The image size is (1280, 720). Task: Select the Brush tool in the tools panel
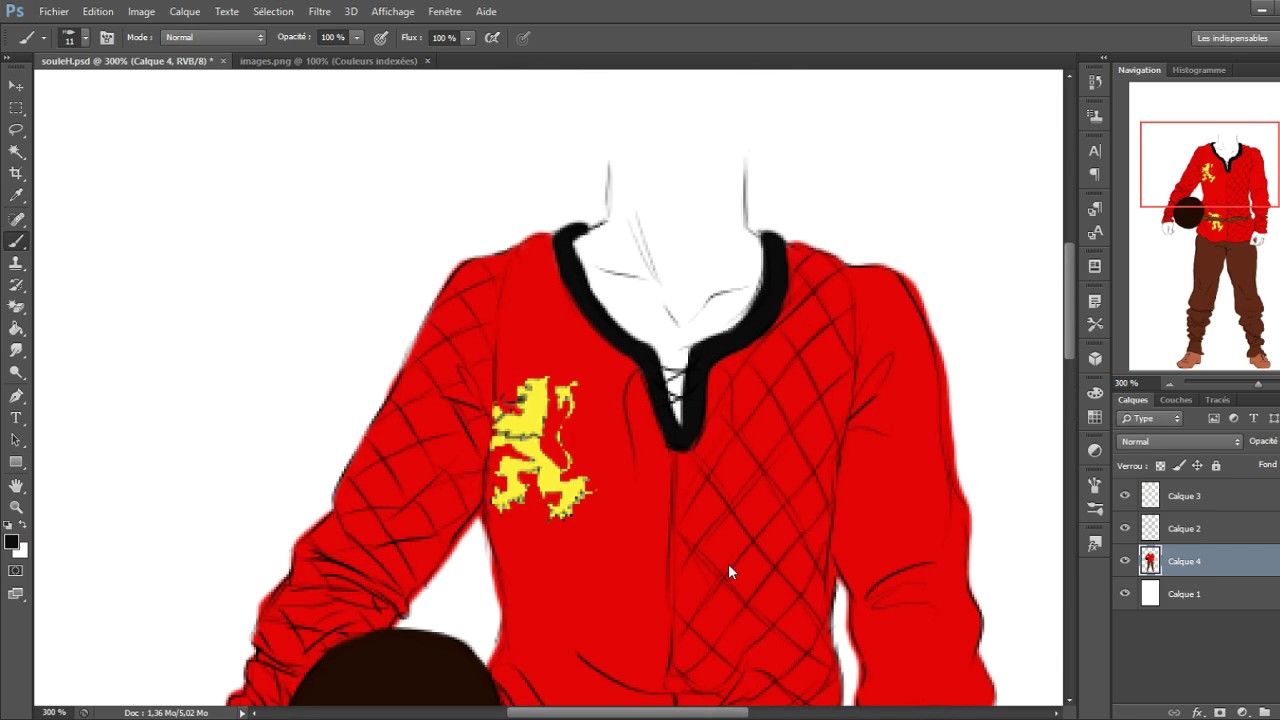[x=16, y=241]
